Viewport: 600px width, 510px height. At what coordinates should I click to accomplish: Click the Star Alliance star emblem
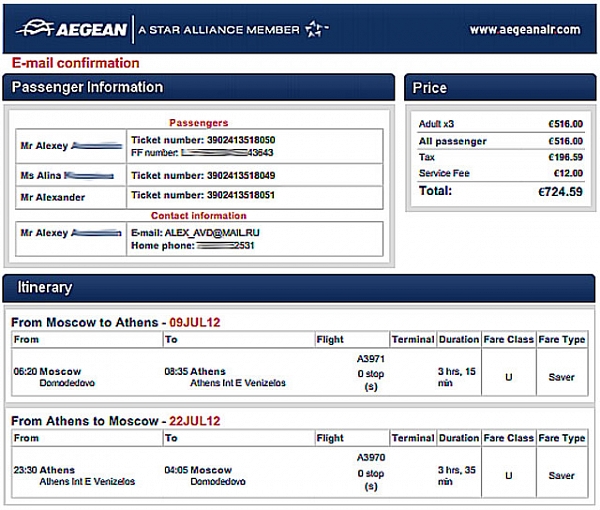point(316,28)
